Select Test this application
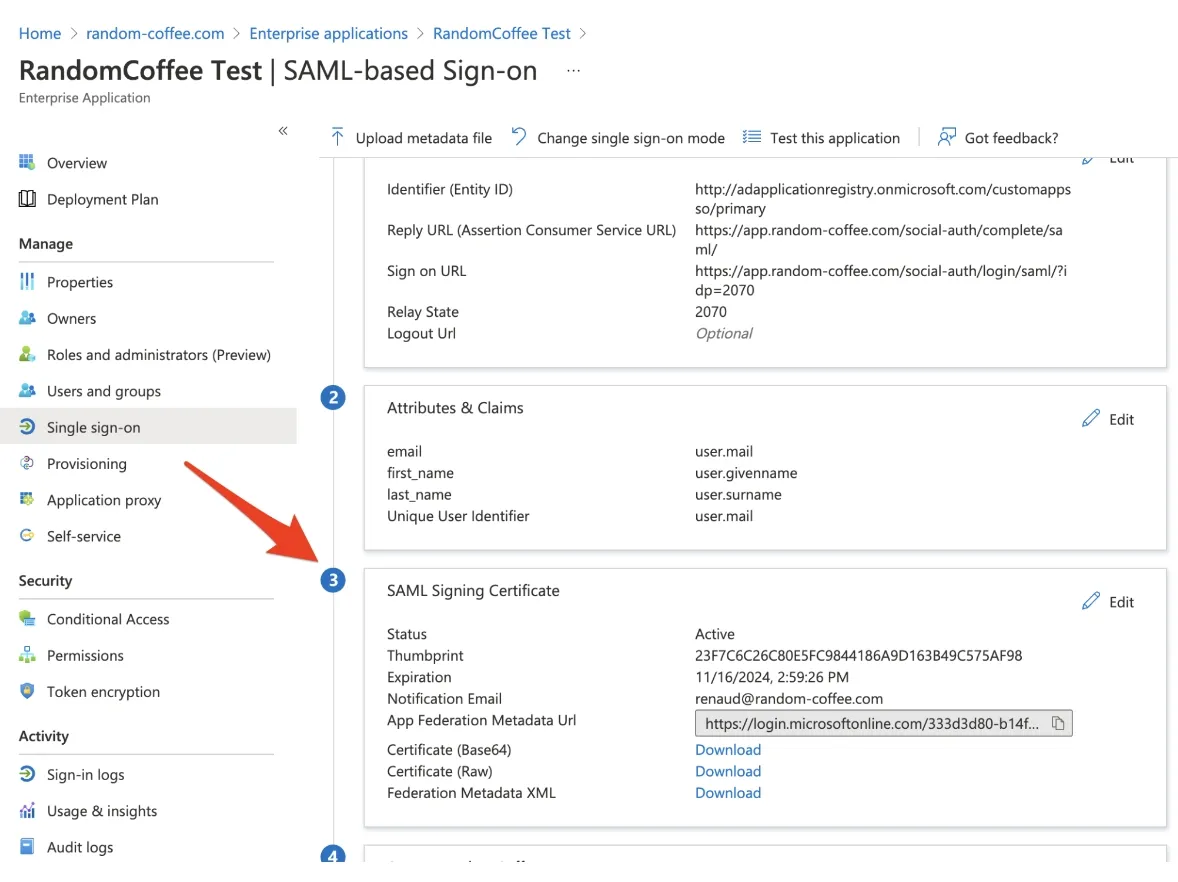Viewport: 1178px width, 882px height. click(x=821, y=138)
